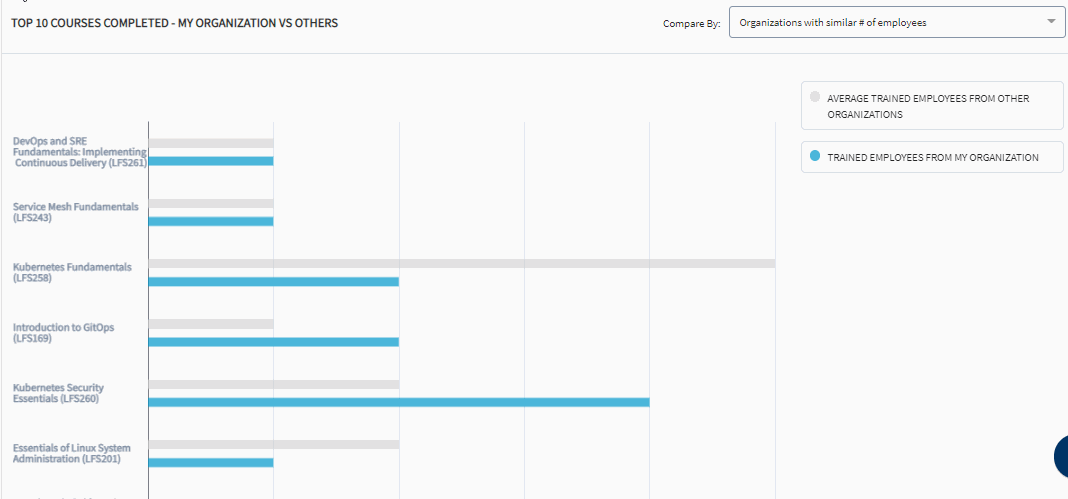Click the dark circular widget at right edge

pyautogui.click(x=1061, y=456)
